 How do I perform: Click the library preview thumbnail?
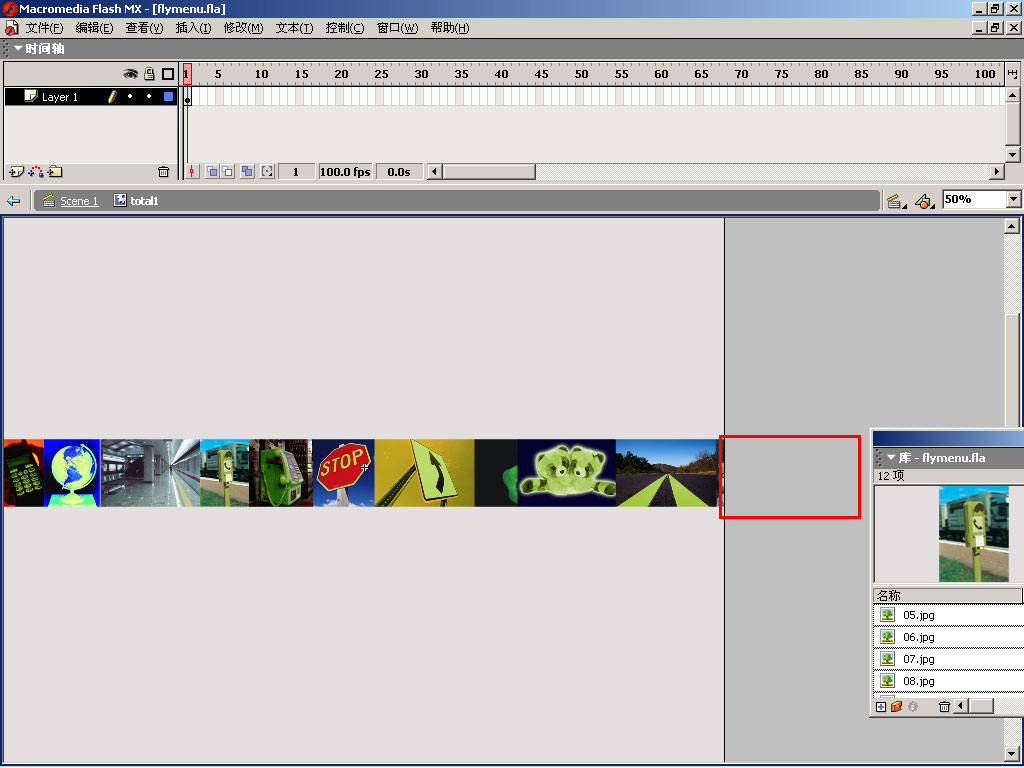974,534
